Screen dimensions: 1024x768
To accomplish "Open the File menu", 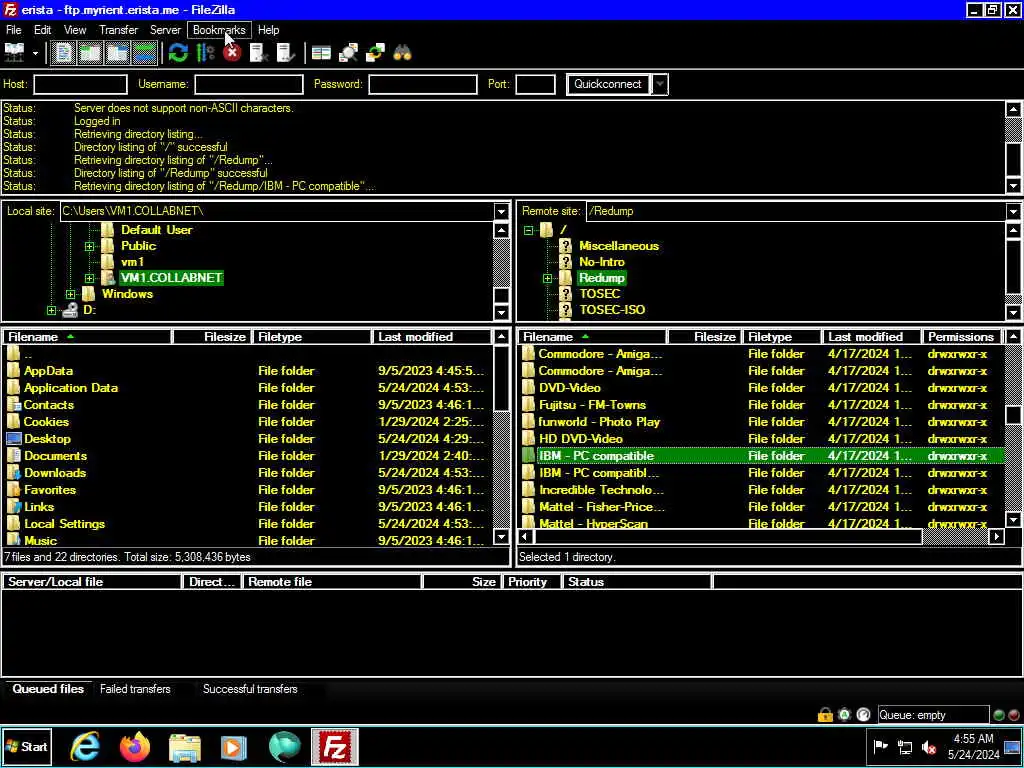I will (x=13, y=30).
